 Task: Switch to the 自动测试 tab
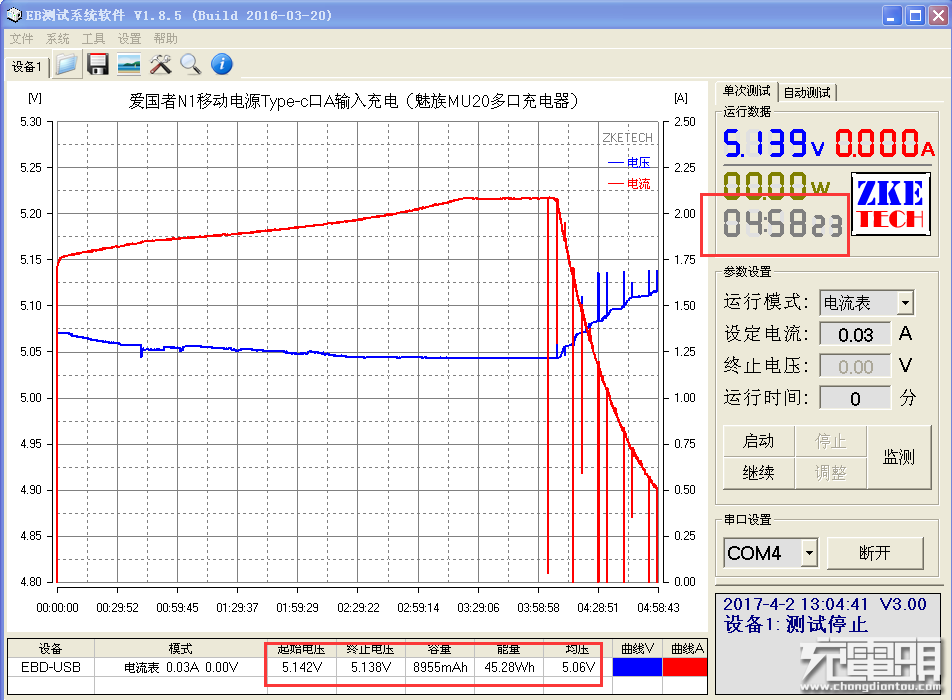click(807, 92)
